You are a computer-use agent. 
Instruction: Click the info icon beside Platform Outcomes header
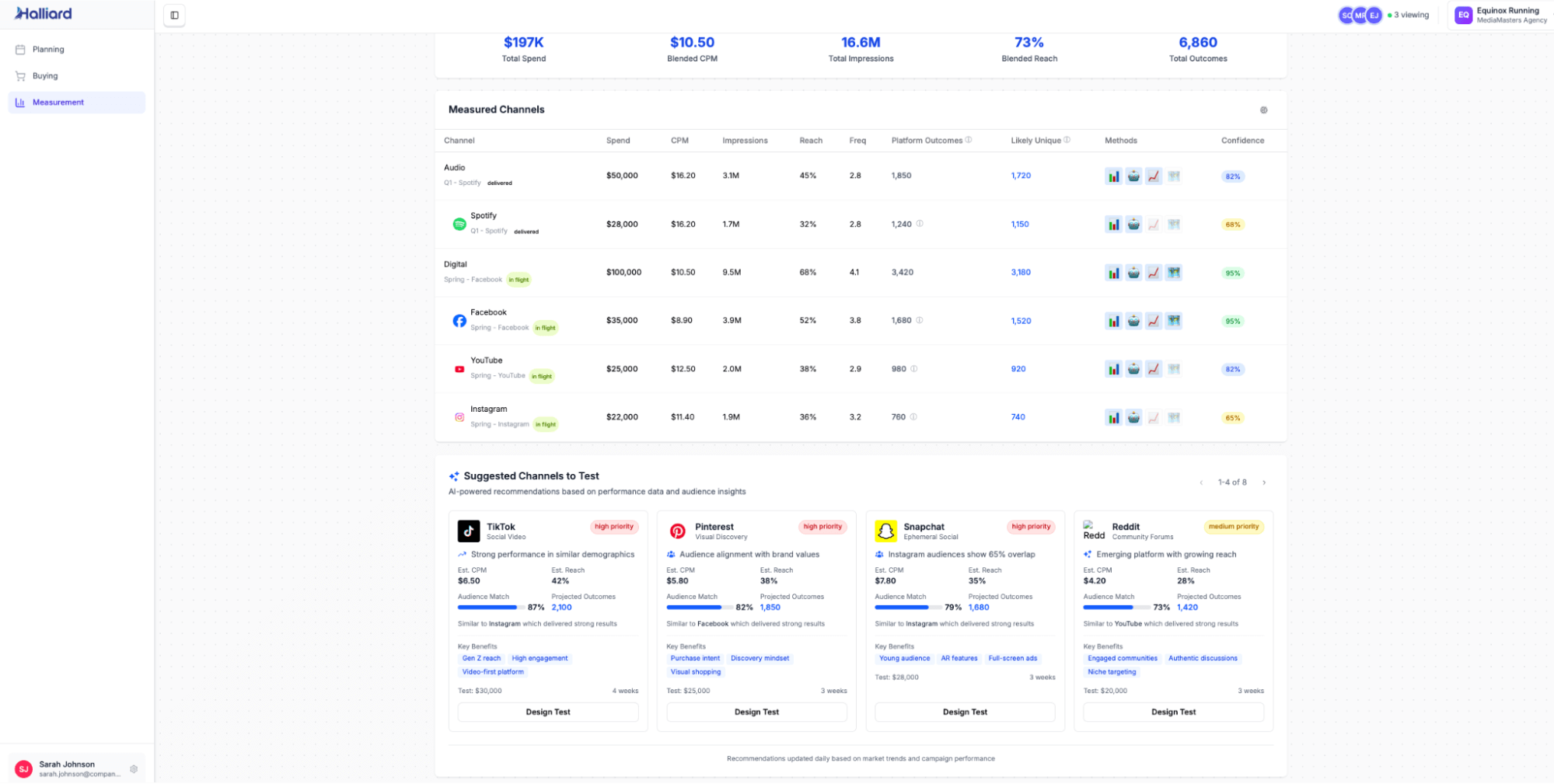point(969,140)
